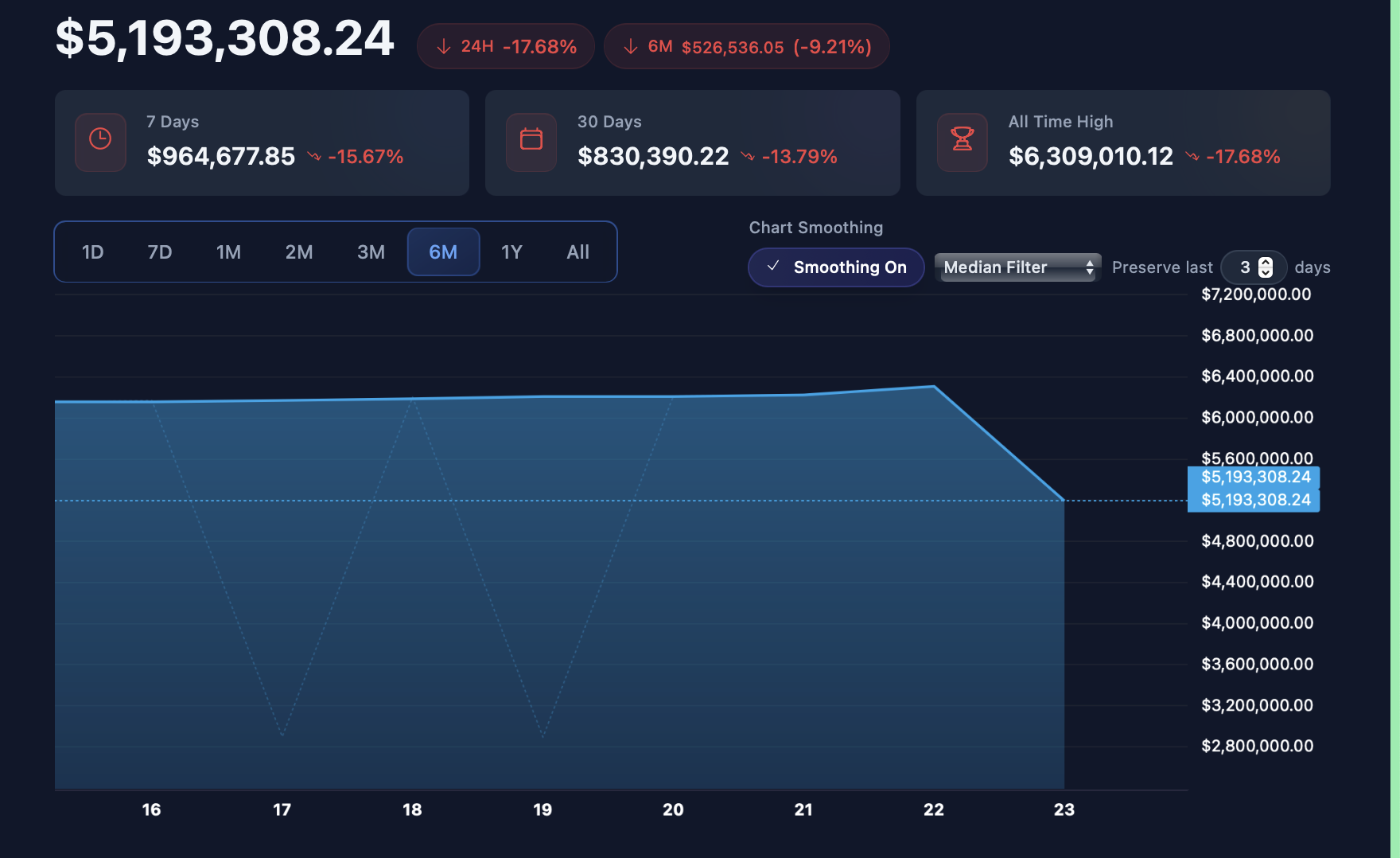Toggle the Smoothing On switch off

coord(836,267)
